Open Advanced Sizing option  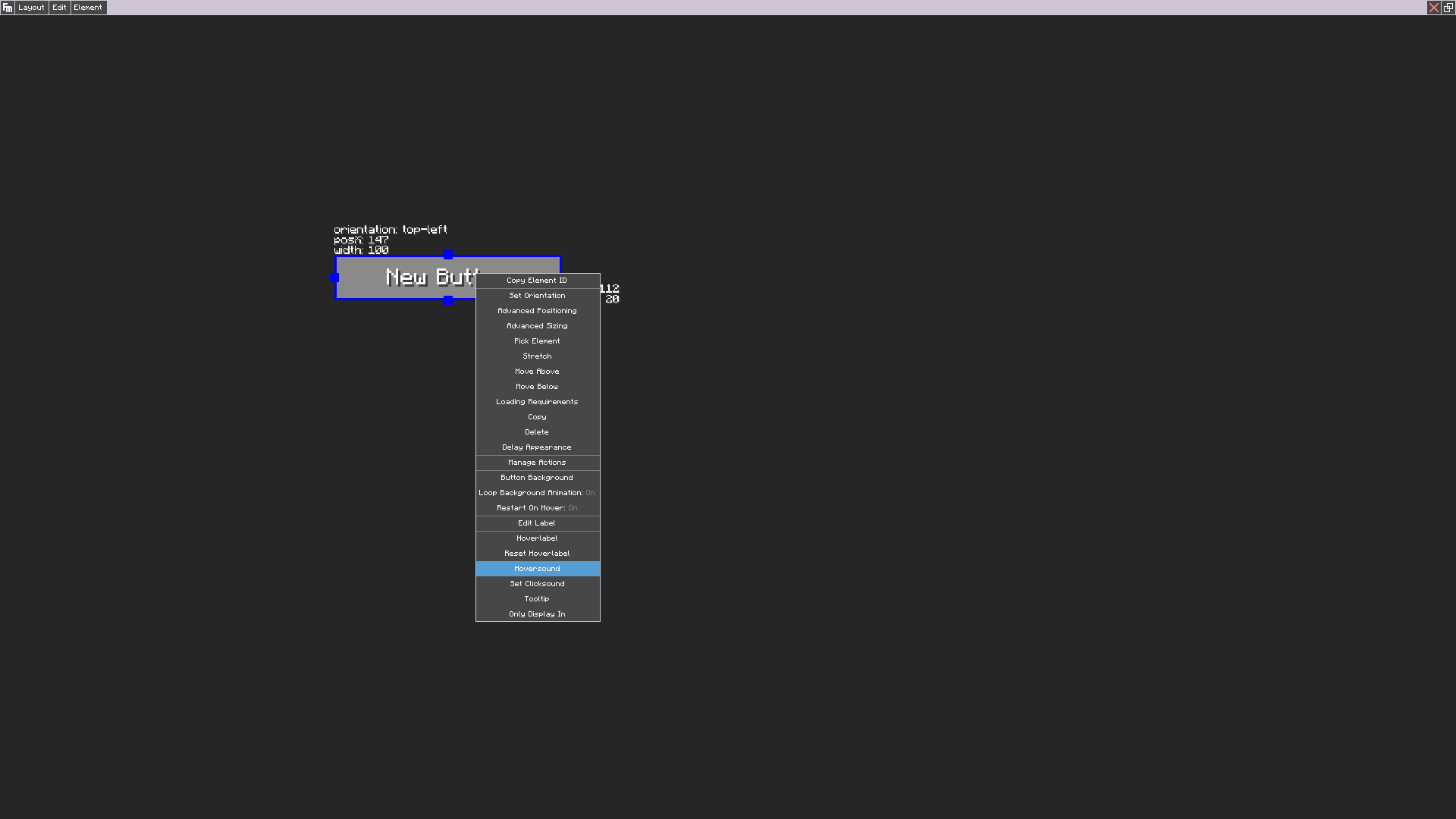coord(538,326)
